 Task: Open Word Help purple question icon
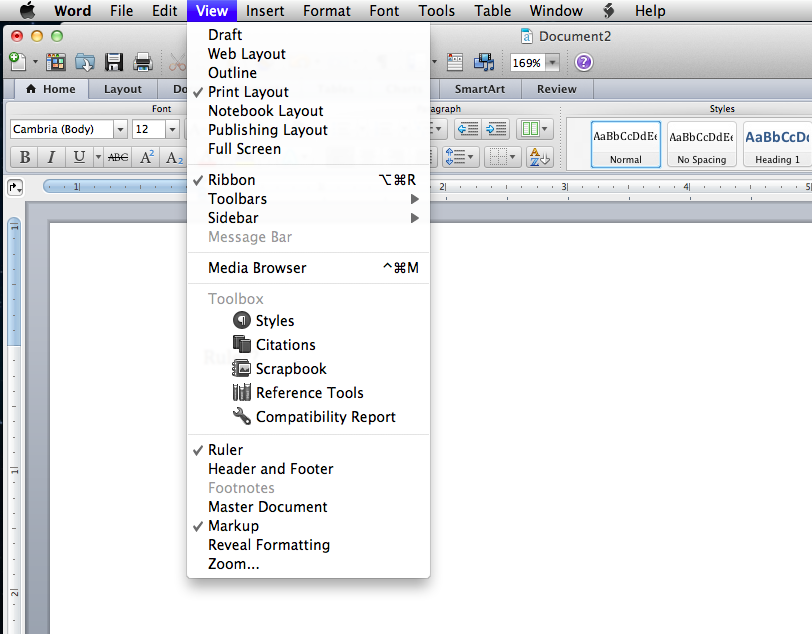click(x=584, y=63)
